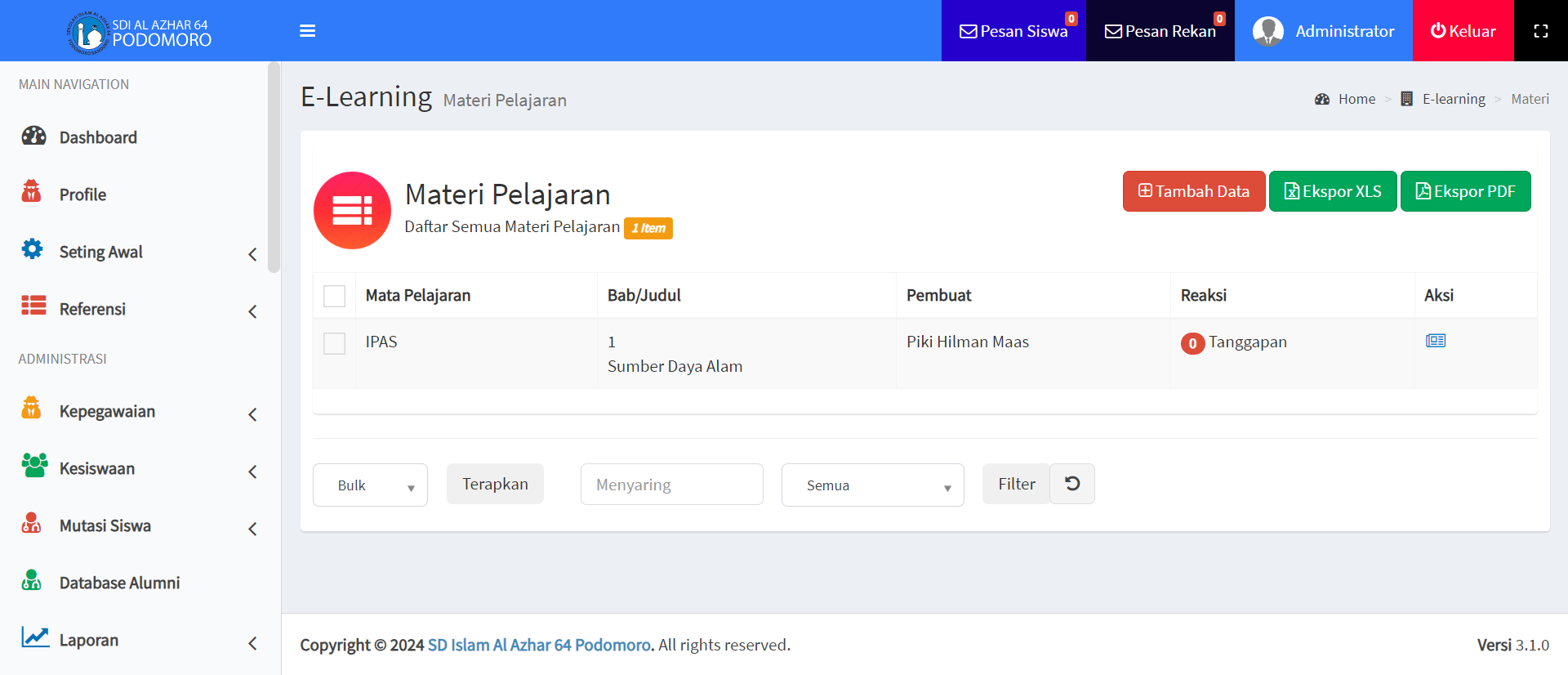
Task: Click the red Materi Pelajaran list icon
Action: point(352,210)
